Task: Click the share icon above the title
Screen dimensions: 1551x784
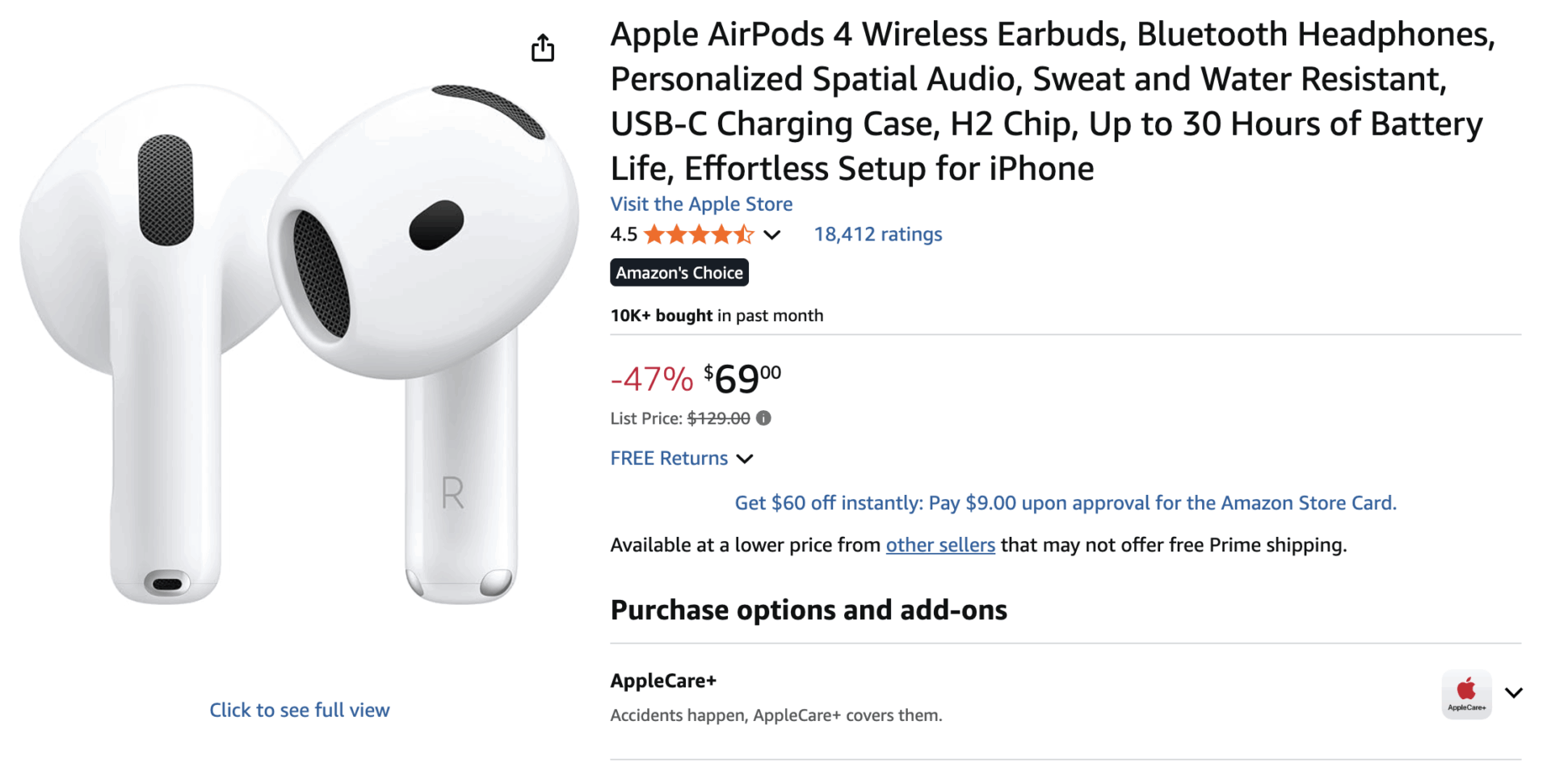Action: tap(543, 48)
